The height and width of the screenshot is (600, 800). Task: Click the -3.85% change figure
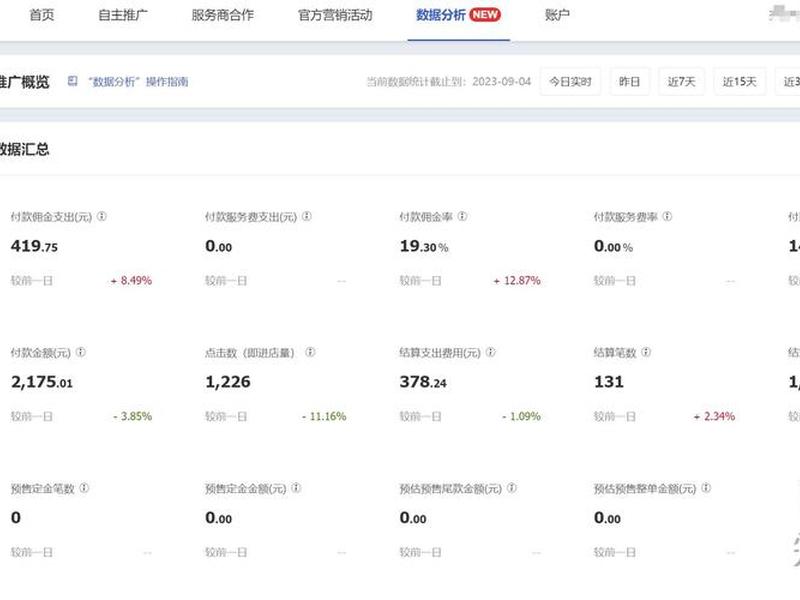pyautogui.click(x=133, y=416)
